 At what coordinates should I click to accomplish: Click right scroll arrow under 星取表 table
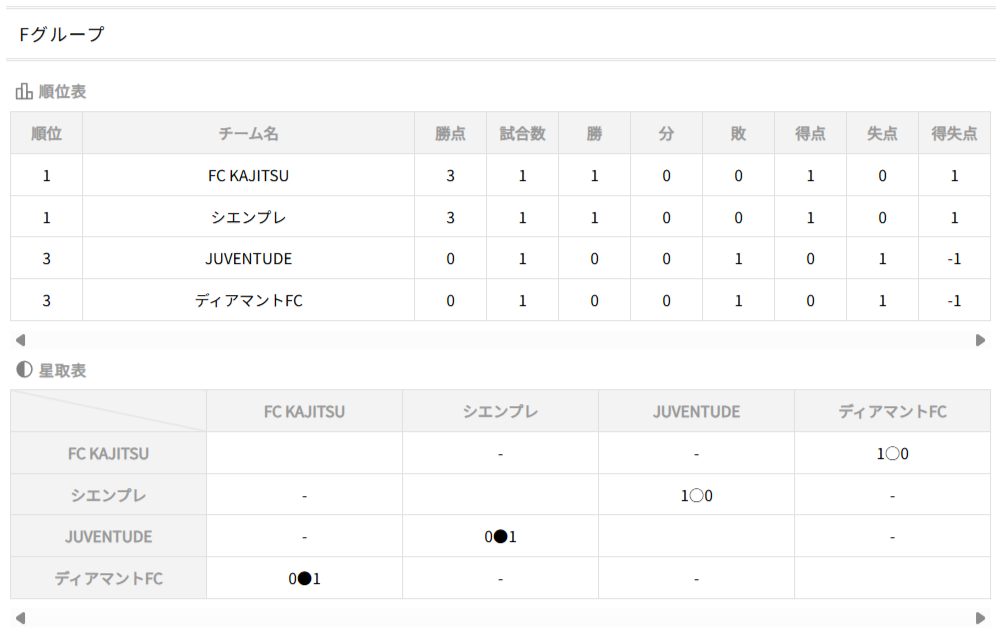coord(980,618)
